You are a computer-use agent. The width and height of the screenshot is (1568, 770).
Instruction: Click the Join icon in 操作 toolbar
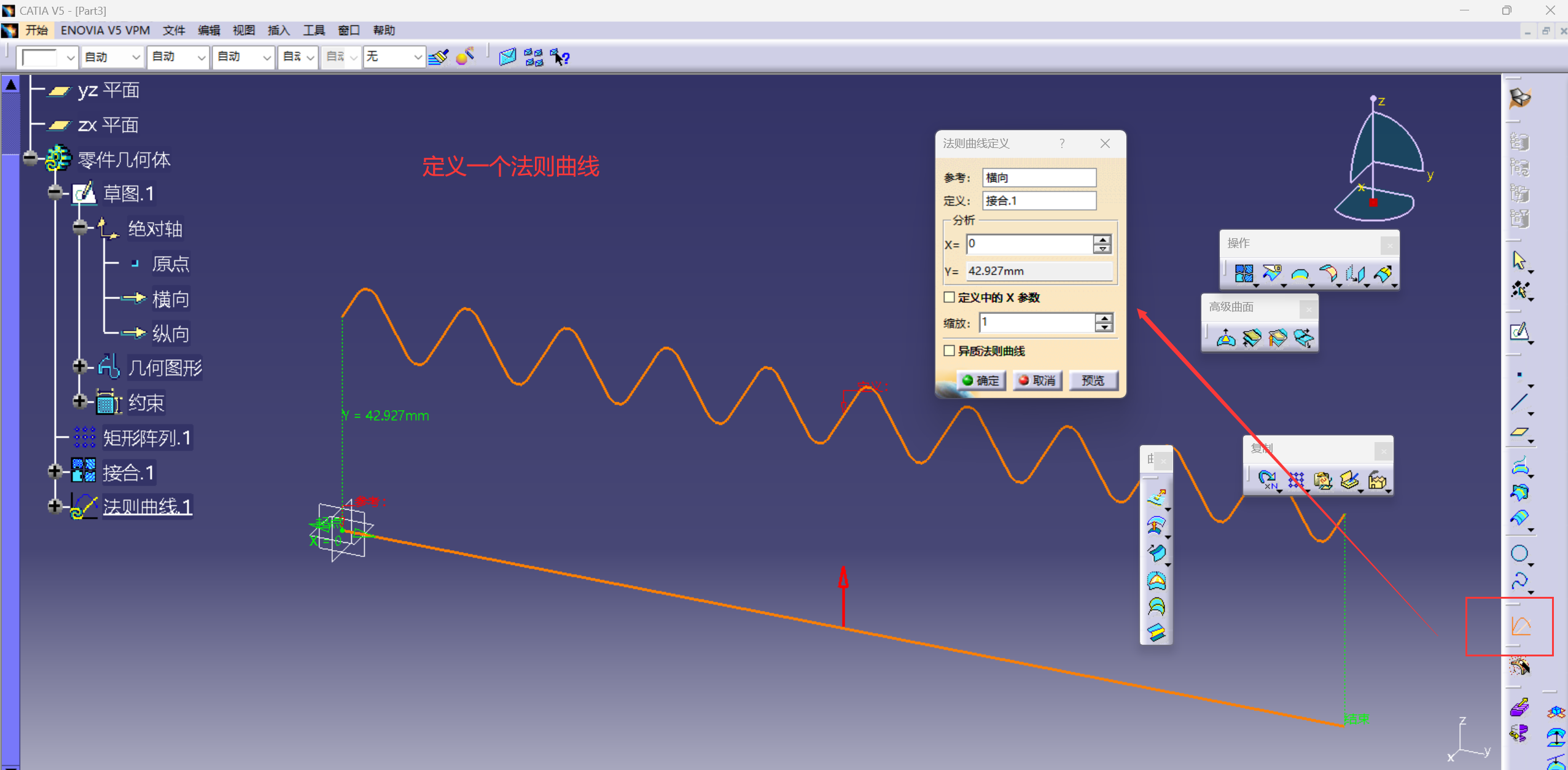tap(1243, 274)
